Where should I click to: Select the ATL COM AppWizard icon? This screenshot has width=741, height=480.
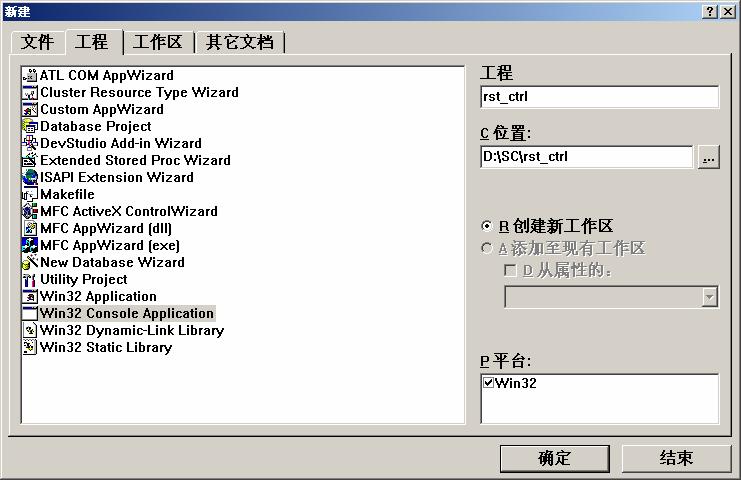point(30,75)
